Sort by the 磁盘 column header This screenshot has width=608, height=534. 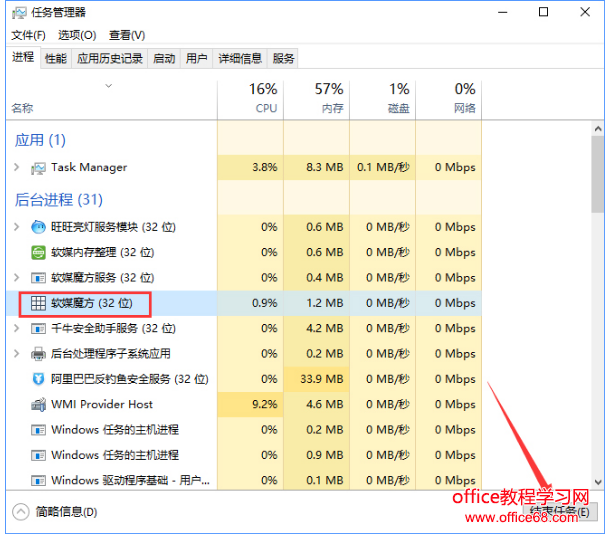(382, 99)
